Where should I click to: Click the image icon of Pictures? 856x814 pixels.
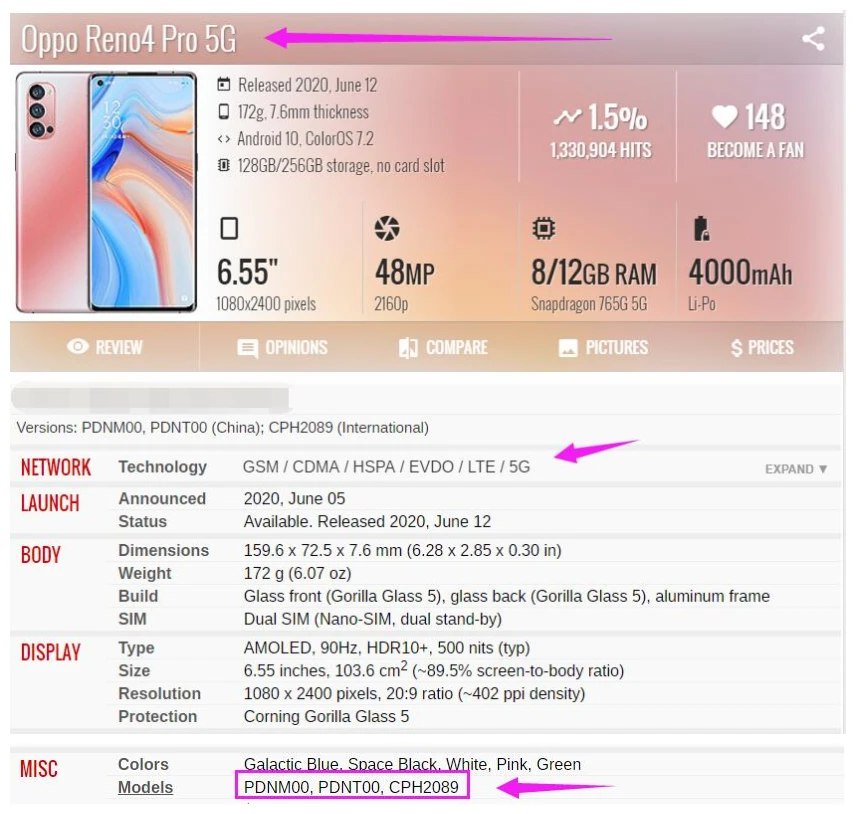pyautogui.click(x=568, y=348)
